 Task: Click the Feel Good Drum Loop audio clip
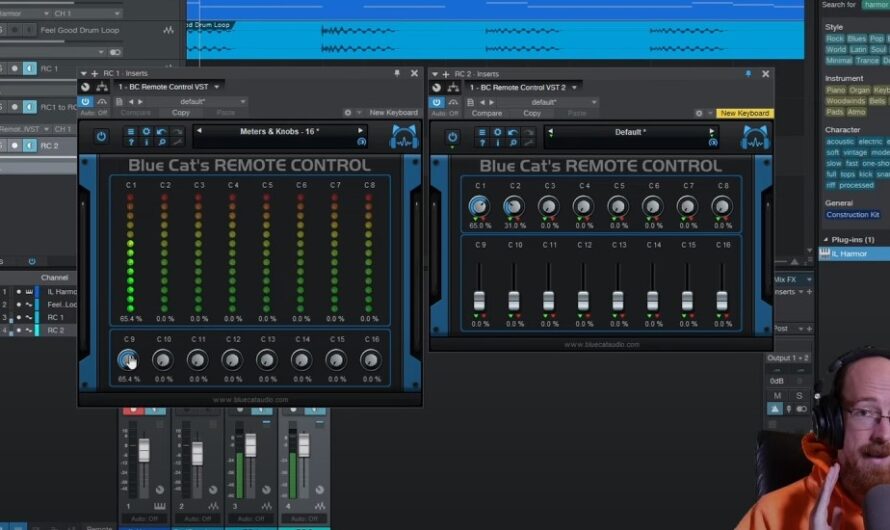point(494,40)
